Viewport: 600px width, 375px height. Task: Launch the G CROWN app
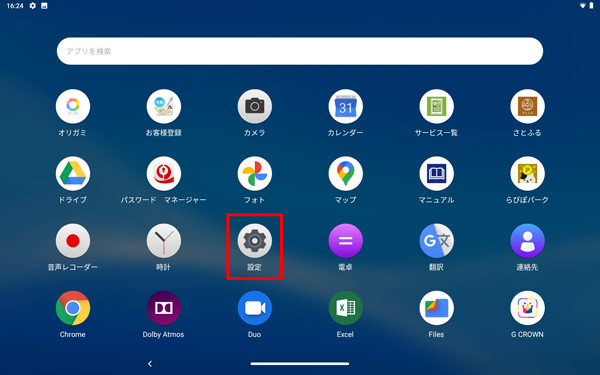click(x=528, y=308)
